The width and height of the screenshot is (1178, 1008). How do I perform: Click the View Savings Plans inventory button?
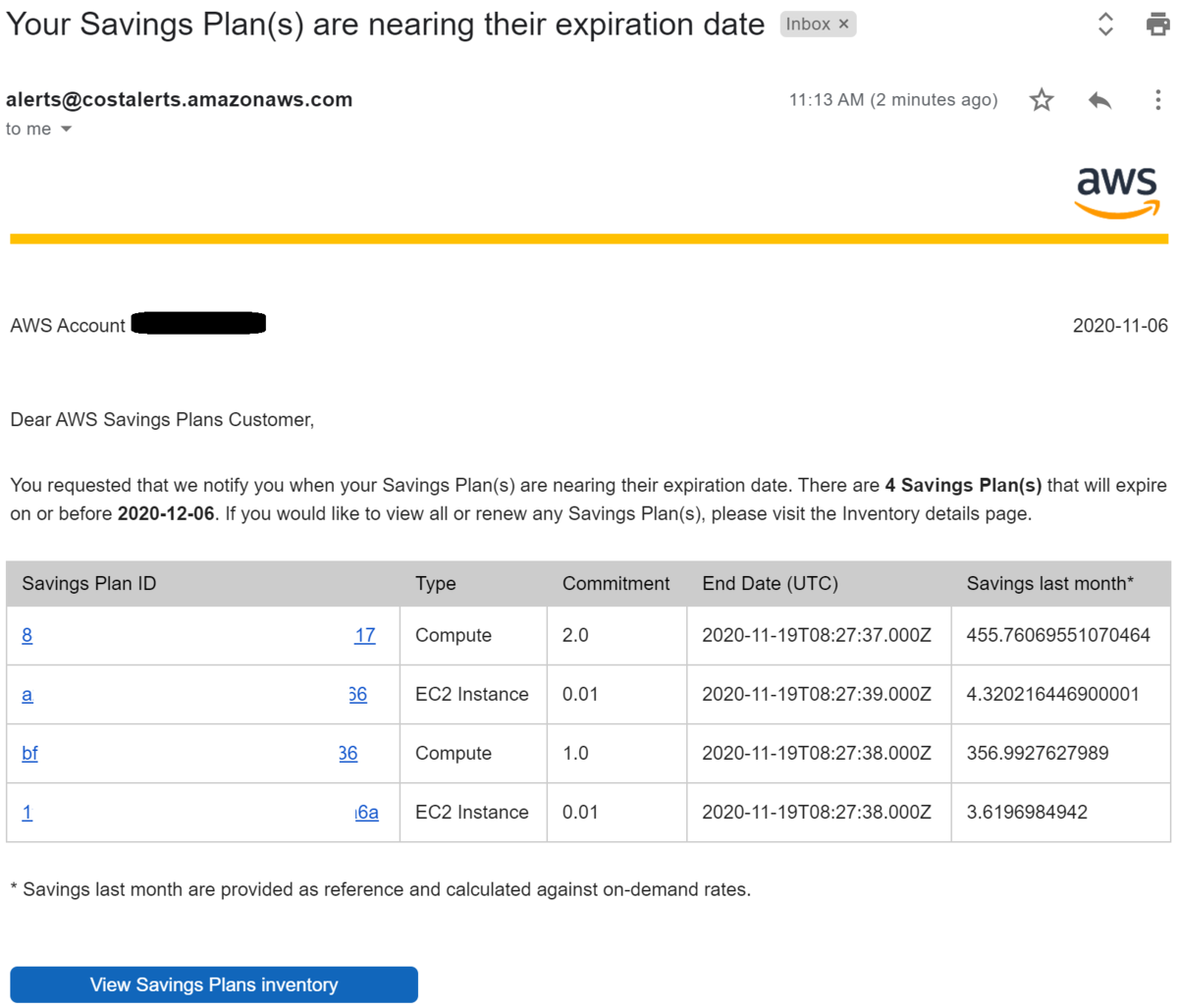click(x=214, y=984)
